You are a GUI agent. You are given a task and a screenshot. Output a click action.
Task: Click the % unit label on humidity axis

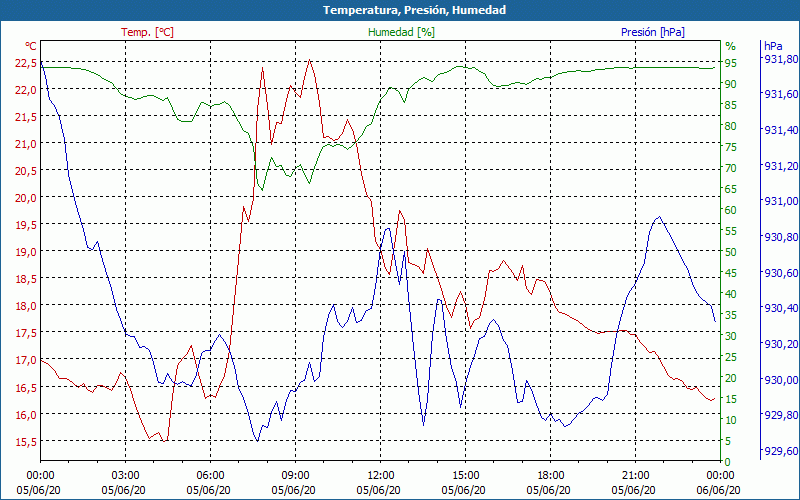[x=731, y=46]
